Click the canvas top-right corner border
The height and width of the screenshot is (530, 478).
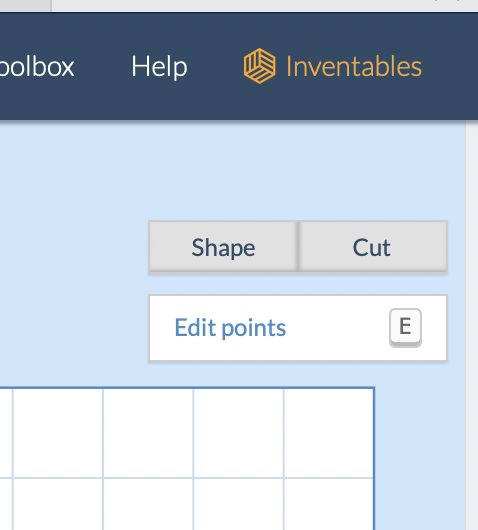pos(374,388)
